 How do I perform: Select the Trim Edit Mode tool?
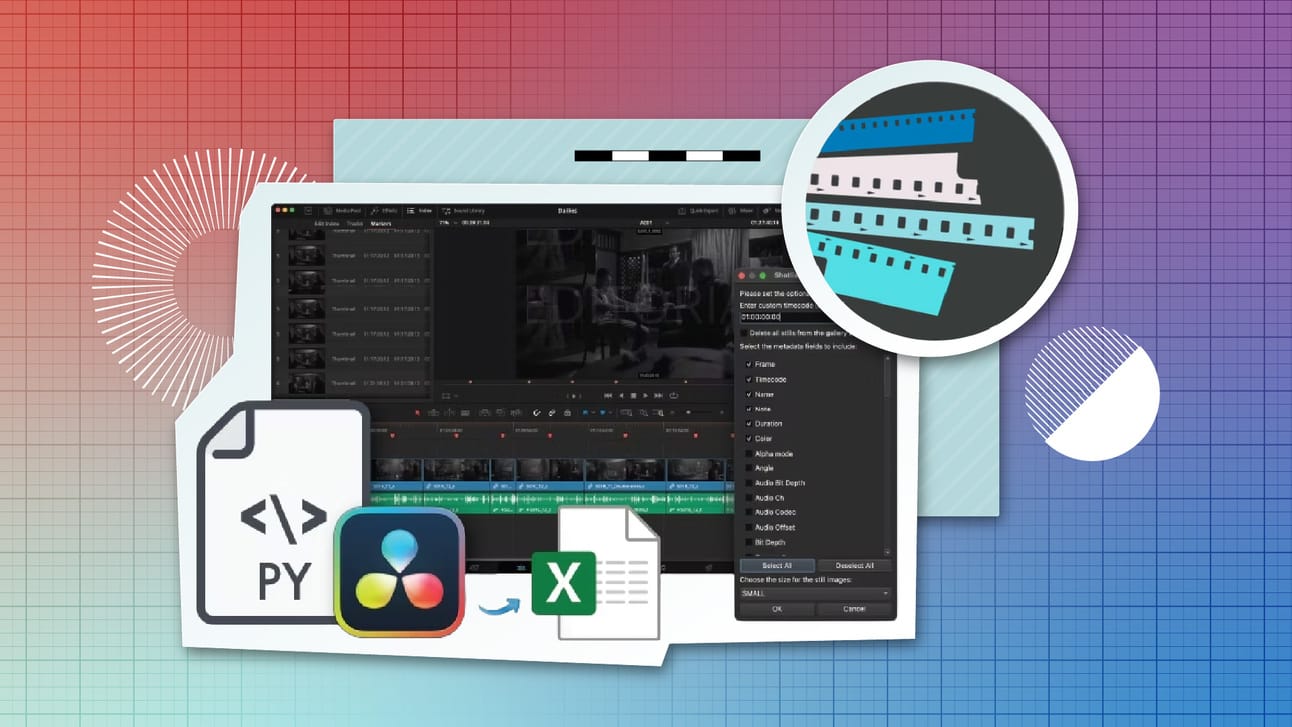point(434,412)
